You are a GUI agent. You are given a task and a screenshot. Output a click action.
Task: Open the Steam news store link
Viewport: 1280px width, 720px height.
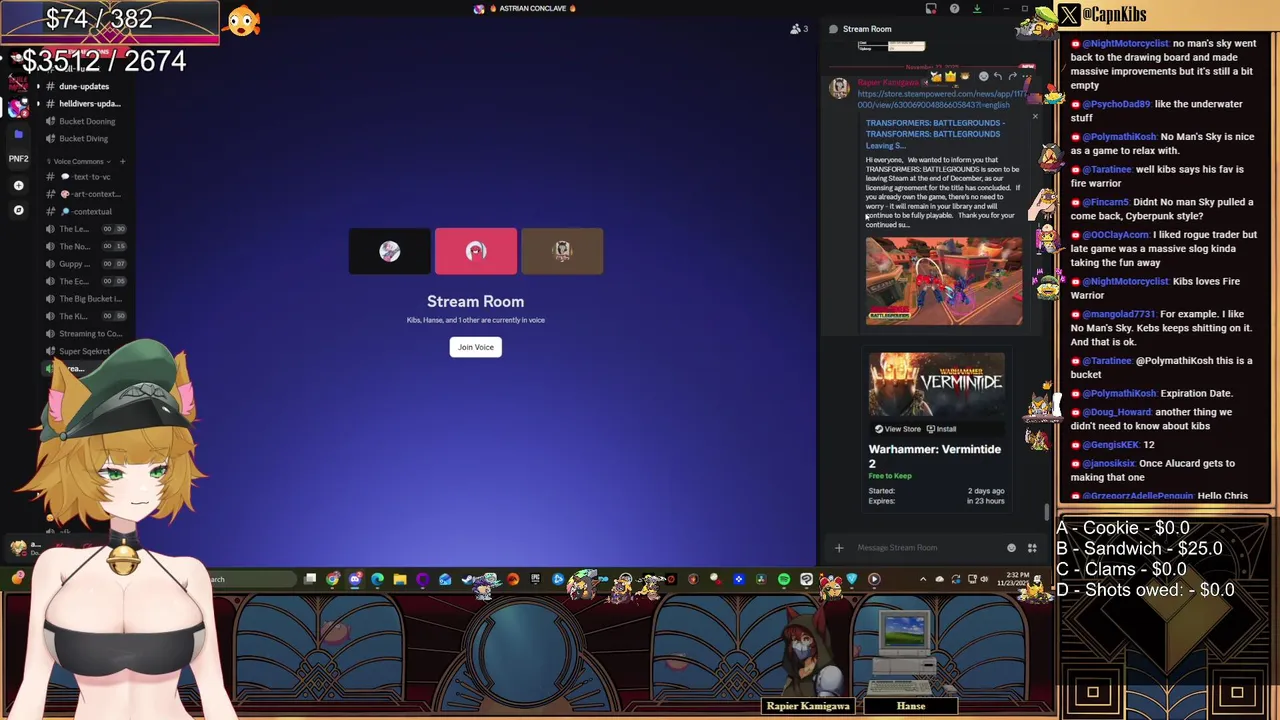942,99
